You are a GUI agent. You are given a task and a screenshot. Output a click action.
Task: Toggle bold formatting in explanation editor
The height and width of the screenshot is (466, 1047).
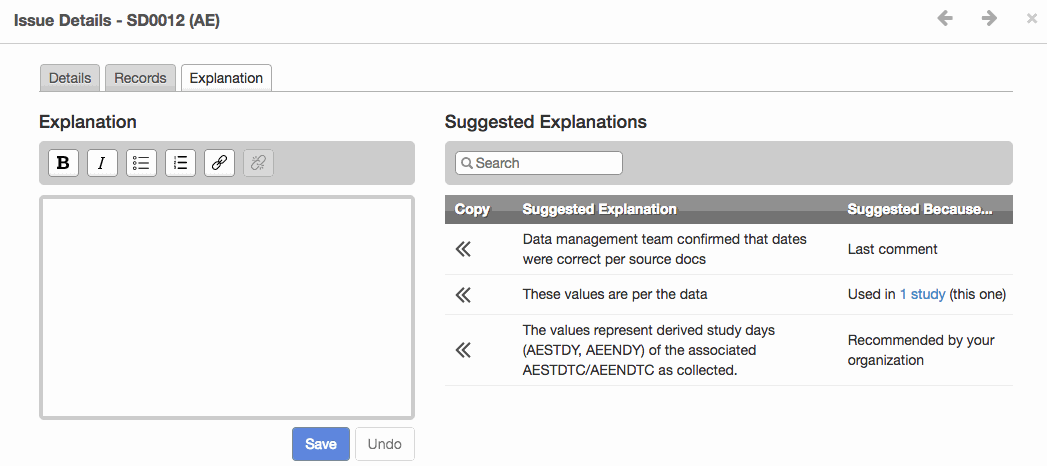[x=63, y=163]
